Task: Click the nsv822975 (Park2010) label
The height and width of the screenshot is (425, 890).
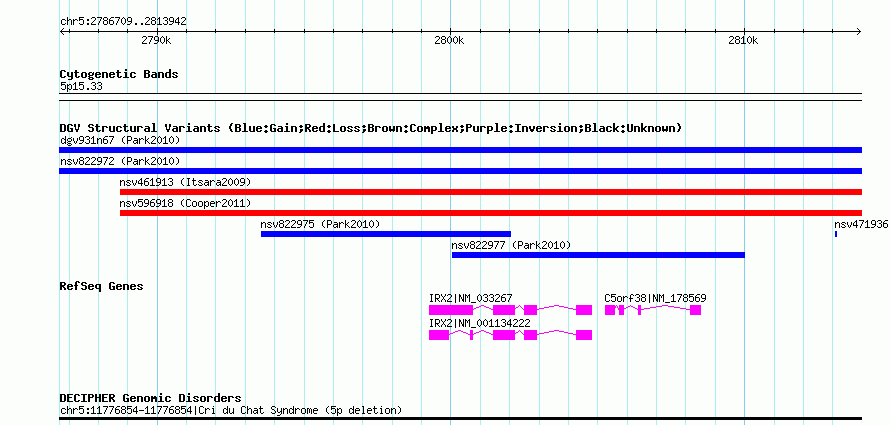Action: [320, 224]
